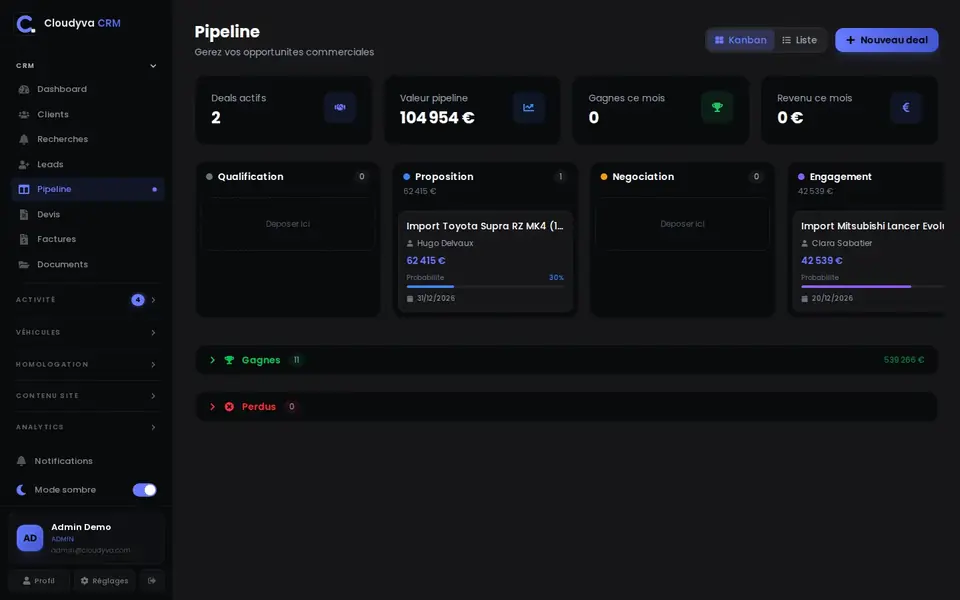Open the Profil button
This screenshot has height=600, width=960.
click(x=39, y=580)
